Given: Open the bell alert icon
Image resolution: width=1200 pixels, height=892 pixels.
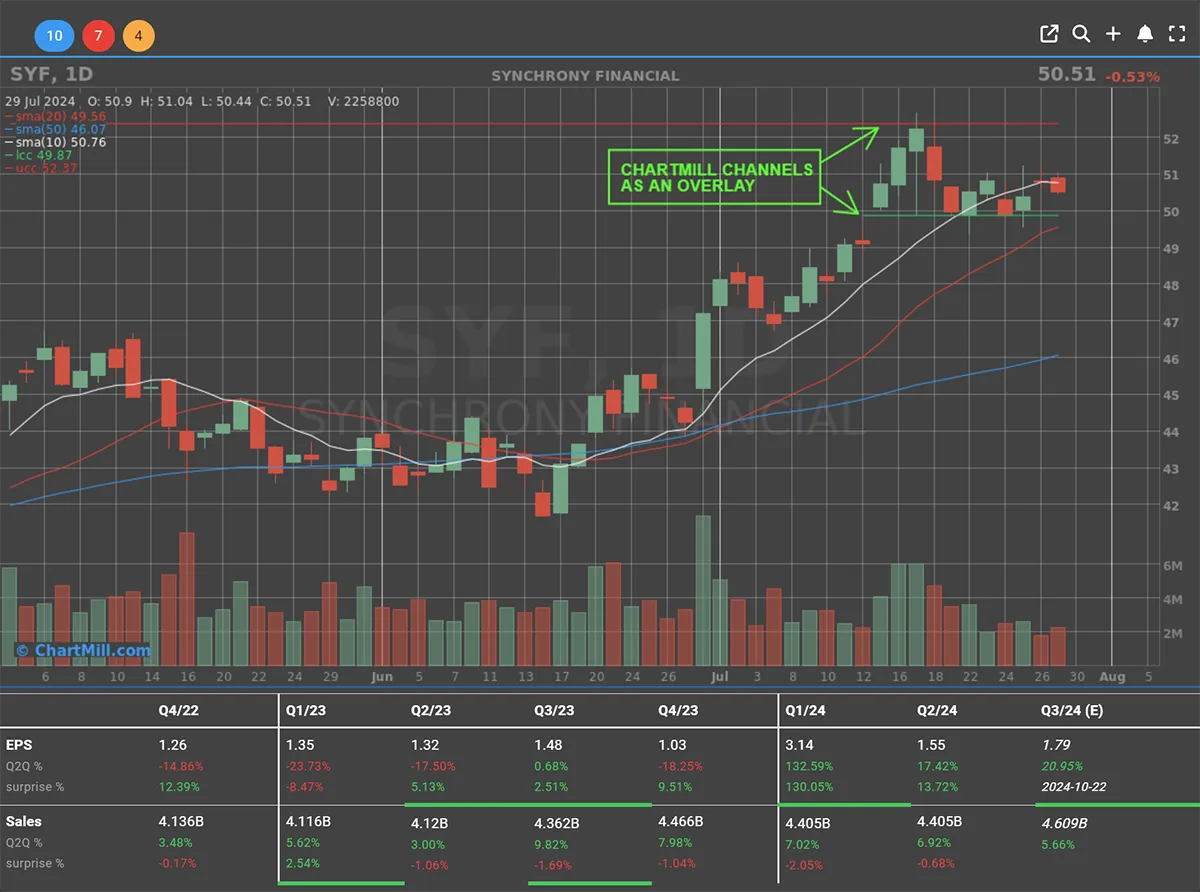Looking at the screenshot, I should (1145, 34).
